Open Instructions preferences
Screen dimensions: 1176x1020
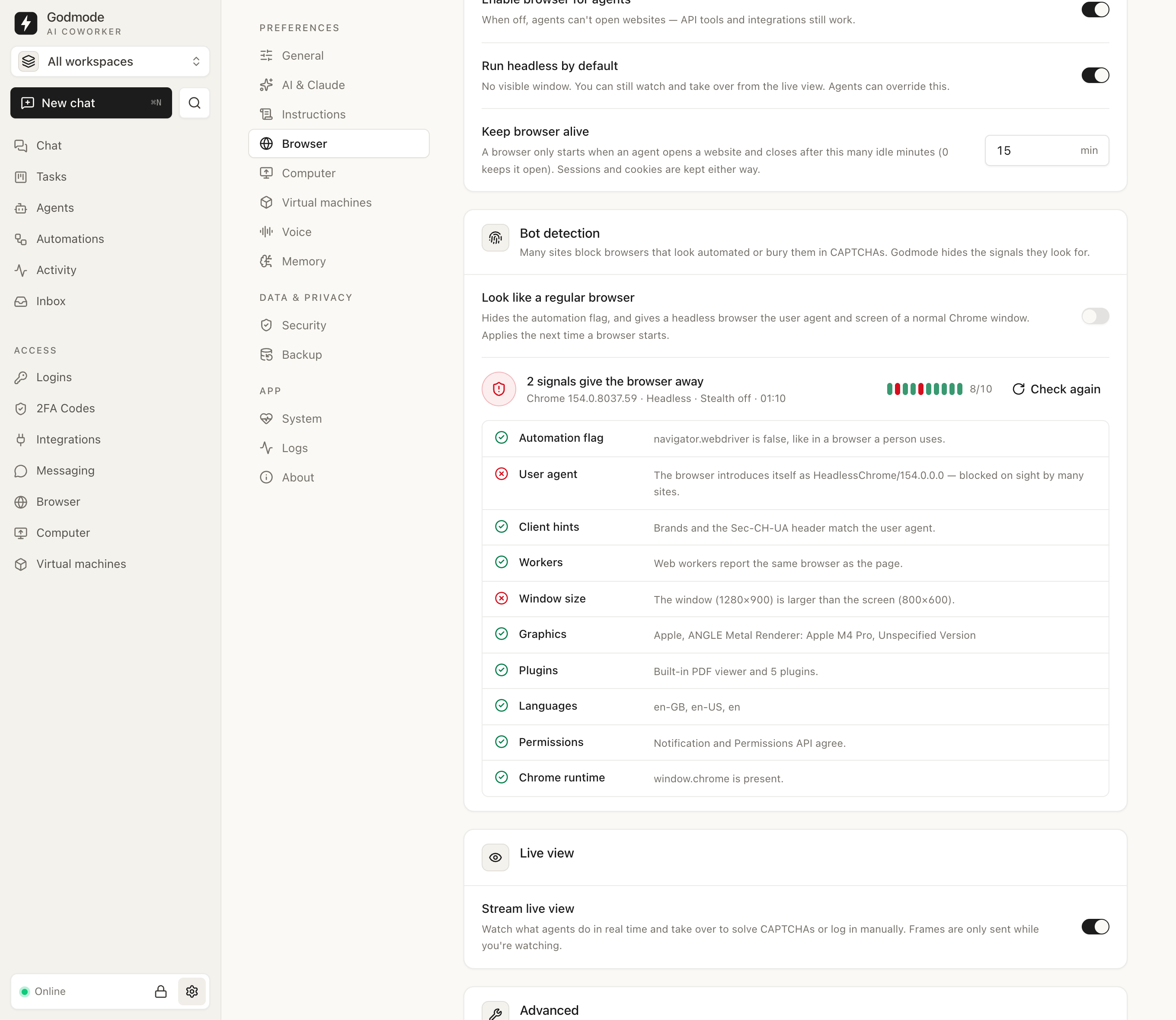(x=339, y=115)
